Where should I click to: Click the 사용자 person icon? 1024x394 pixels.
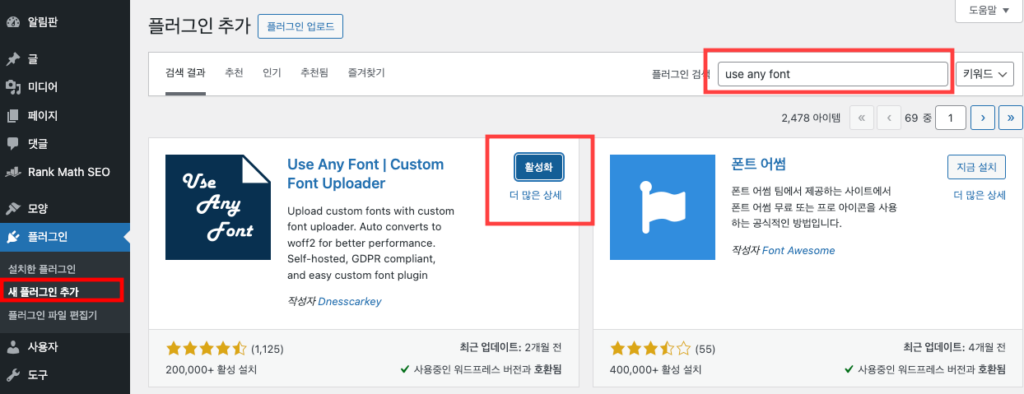point(12,347)
